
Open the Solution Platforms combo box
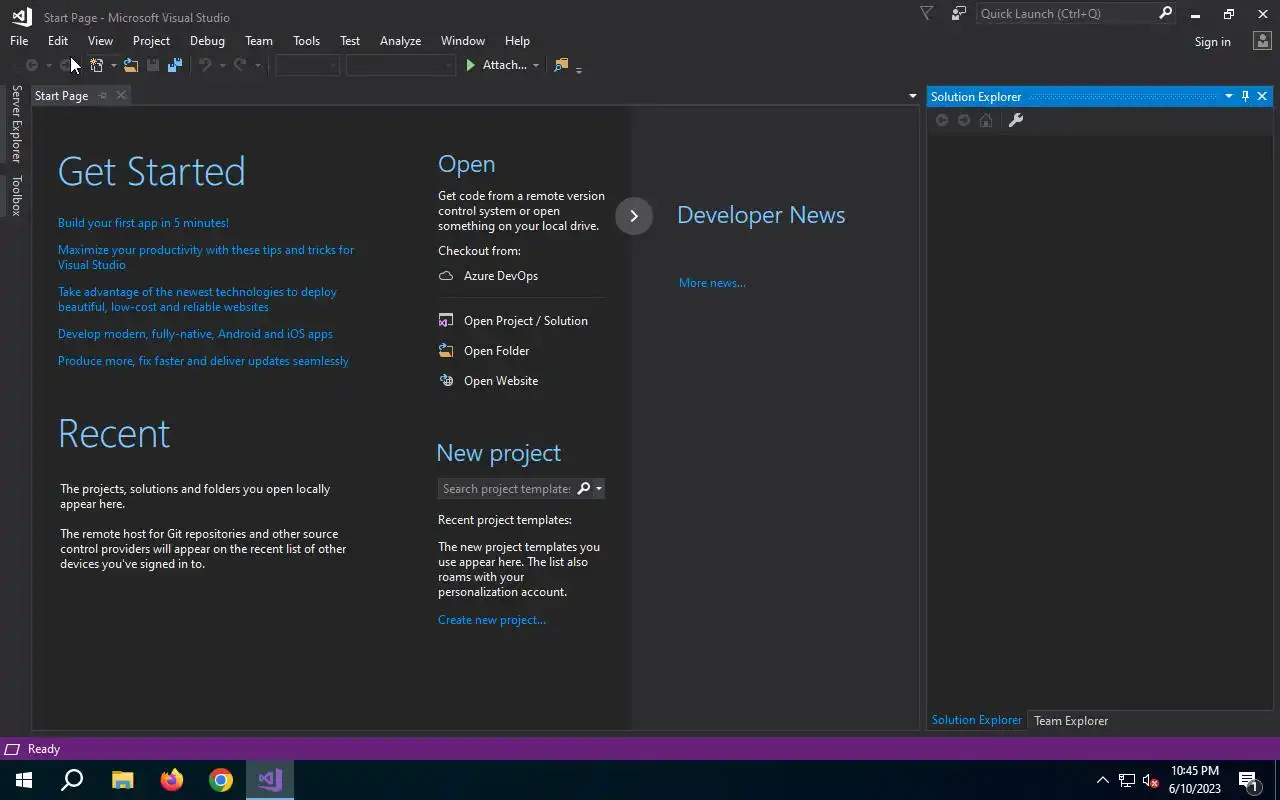400,65
